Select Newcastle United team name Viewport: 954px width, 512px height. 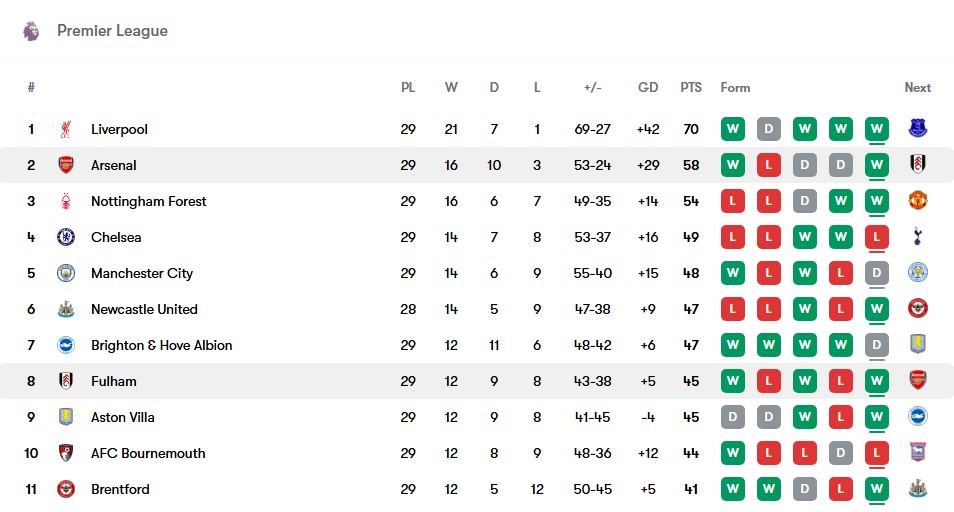(144, 310)
